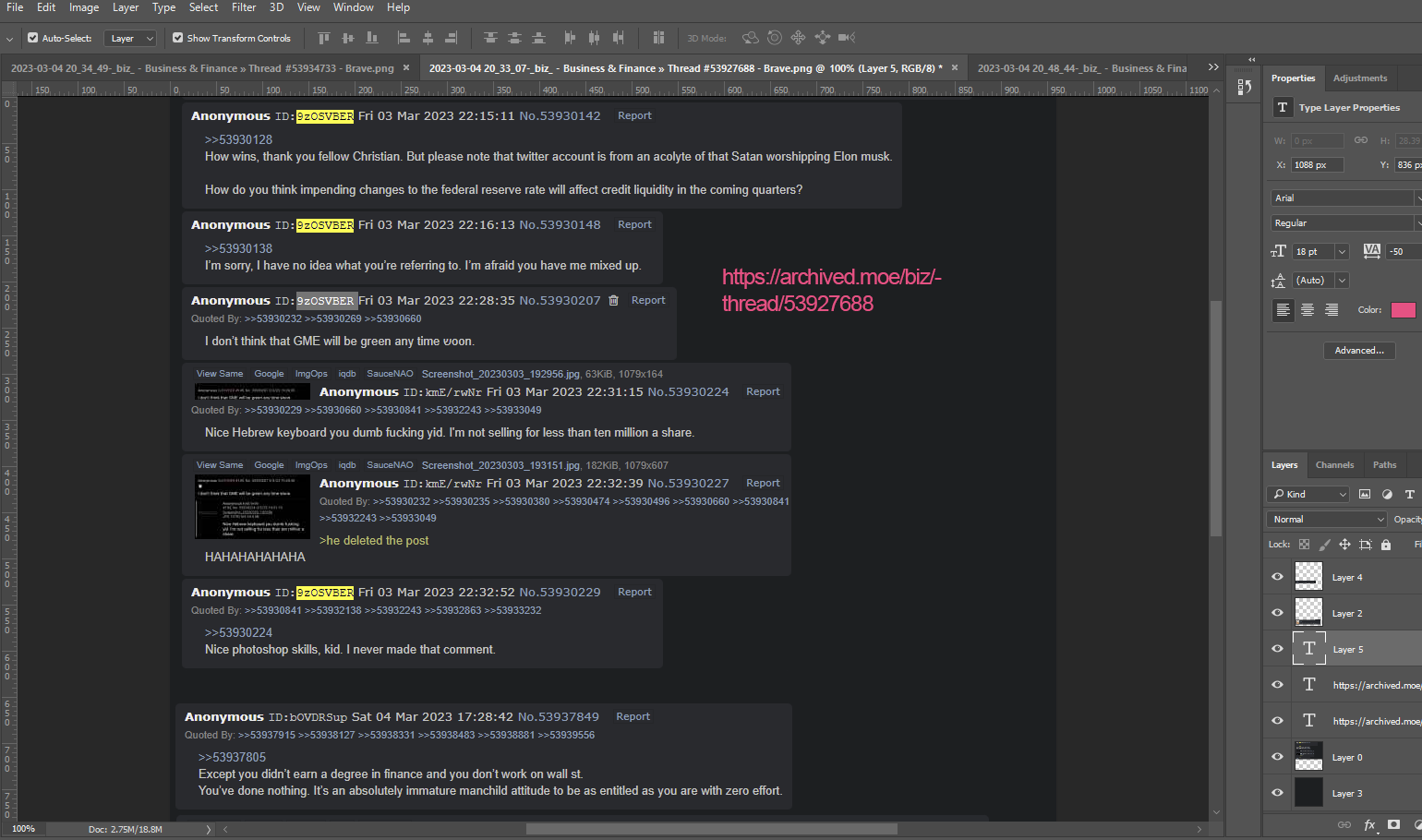Add a layer mask
This screenshot has width=1422, height=840.
coord(1393,824)
